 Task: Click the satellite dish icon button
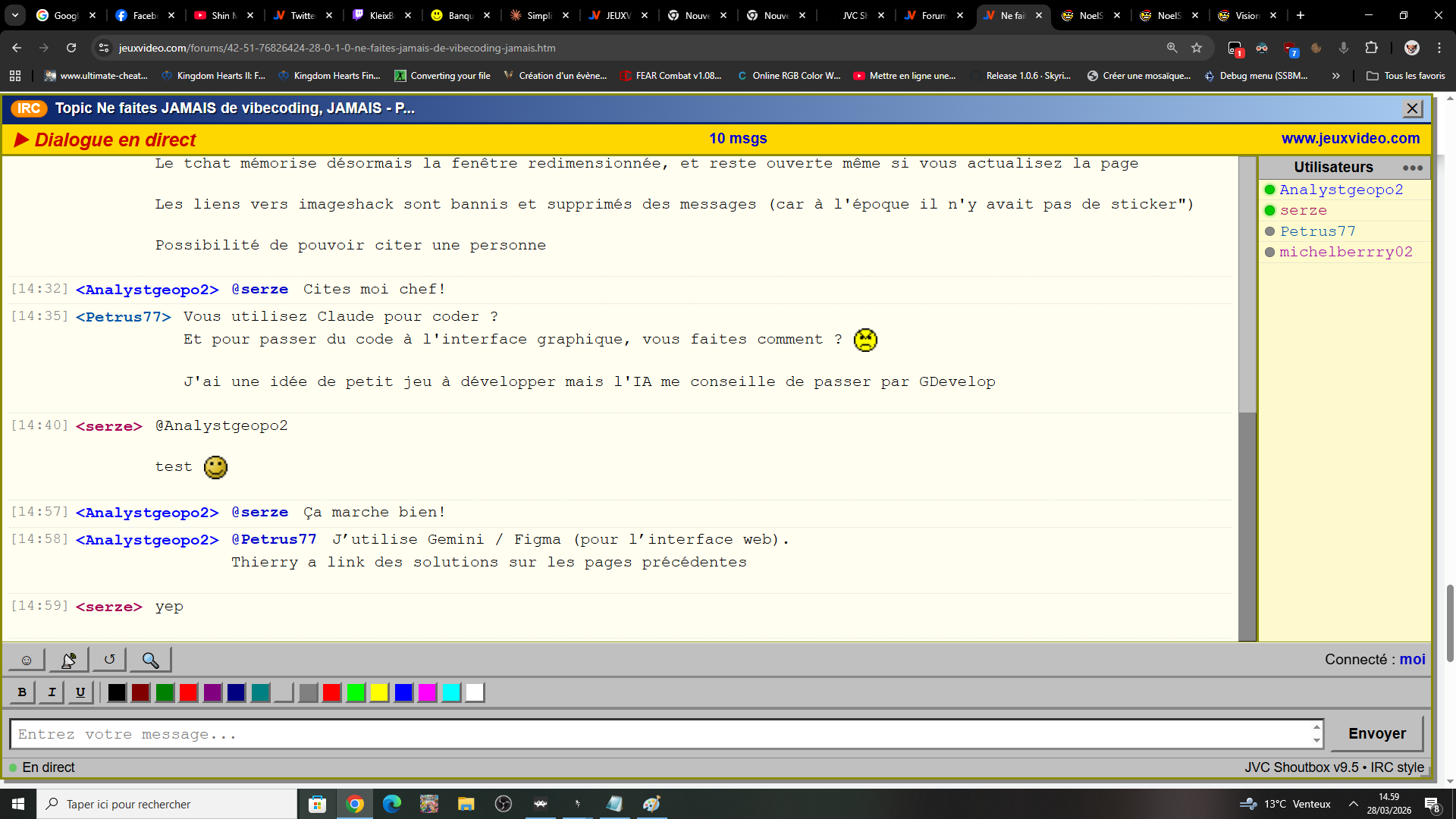[68, 660]
